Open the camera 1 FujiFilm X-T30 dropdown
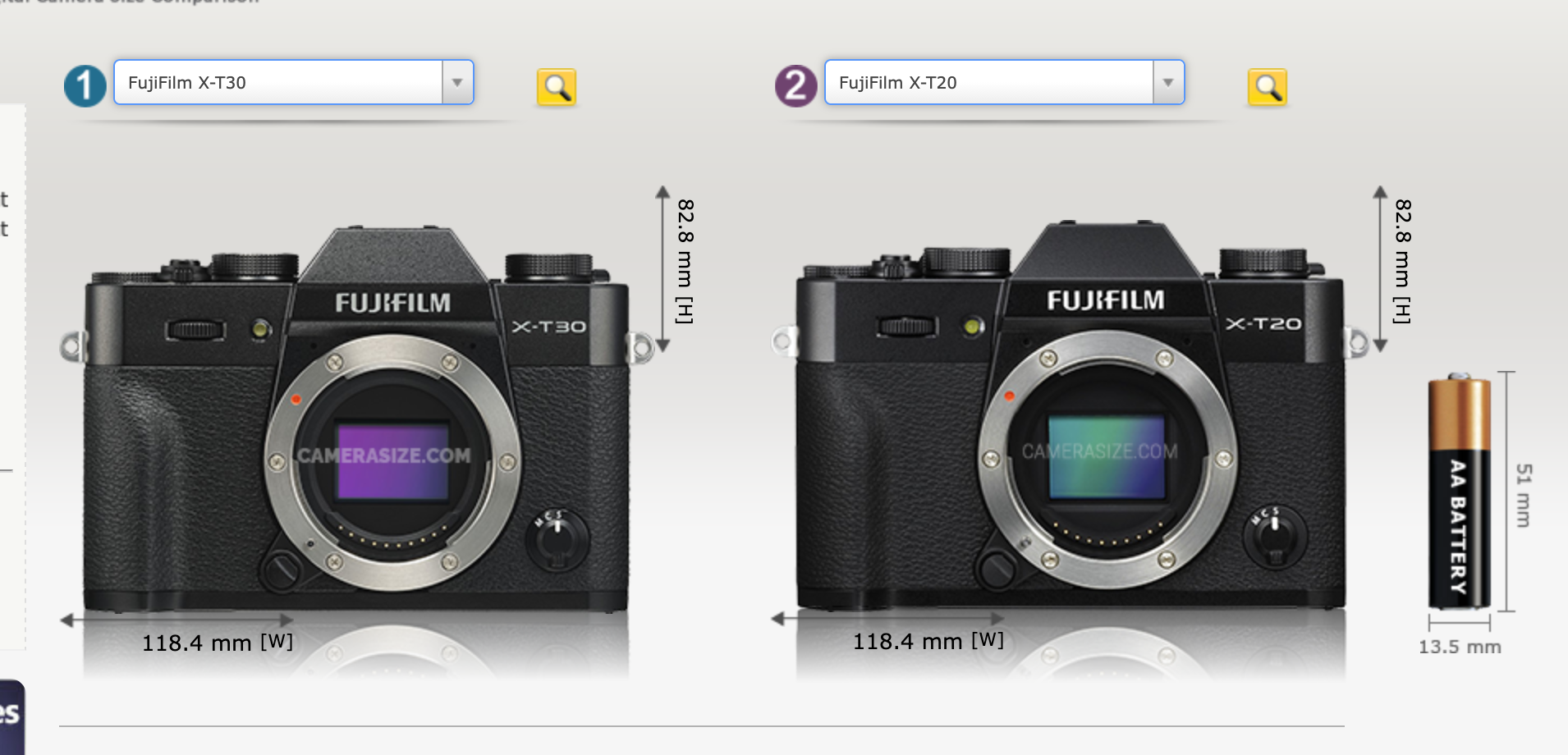The image size is (1568, 755). (x=293, y=82)
